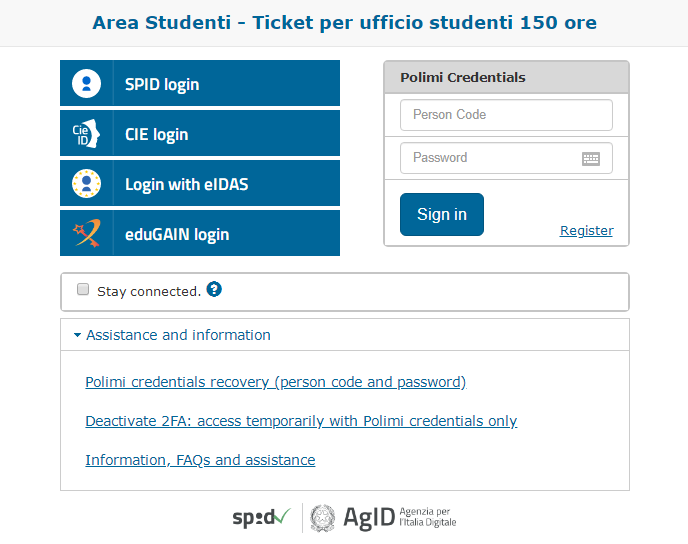Viewport: 688px width, 544px height.
Task: Choose the CIE login option
Action: coord(200,133)
